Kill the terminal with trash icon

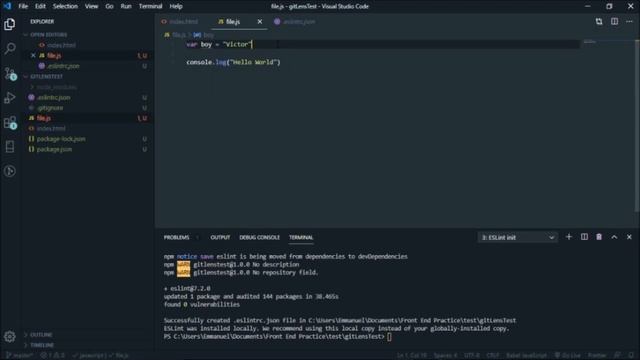point(599,237)
